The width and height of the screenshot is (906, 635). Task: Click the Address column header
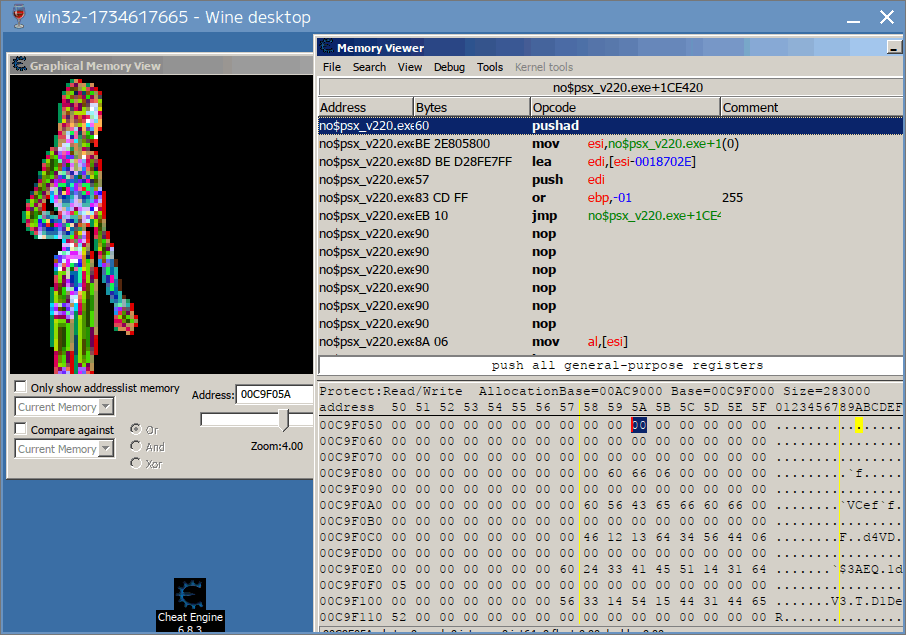pyautogui.click(x=366, y=107)
